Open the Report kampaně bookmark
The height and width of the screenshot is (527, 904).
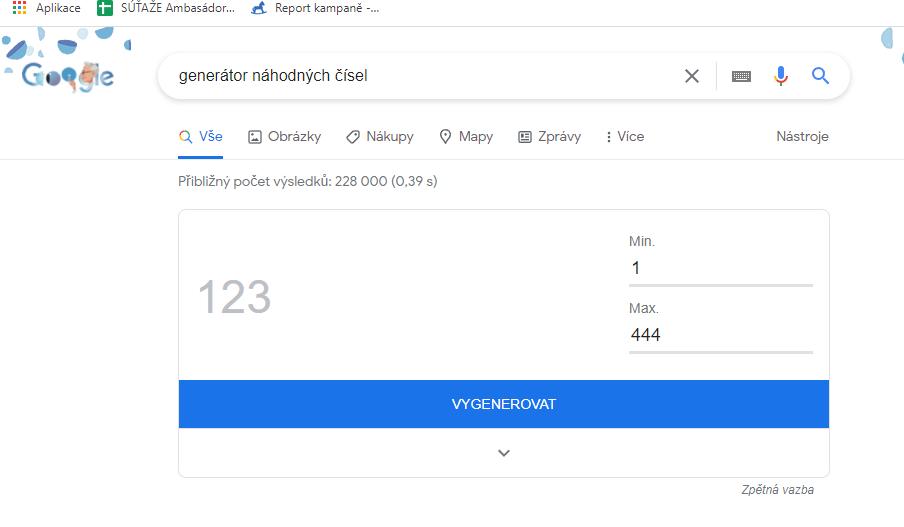tap(315, 8)
